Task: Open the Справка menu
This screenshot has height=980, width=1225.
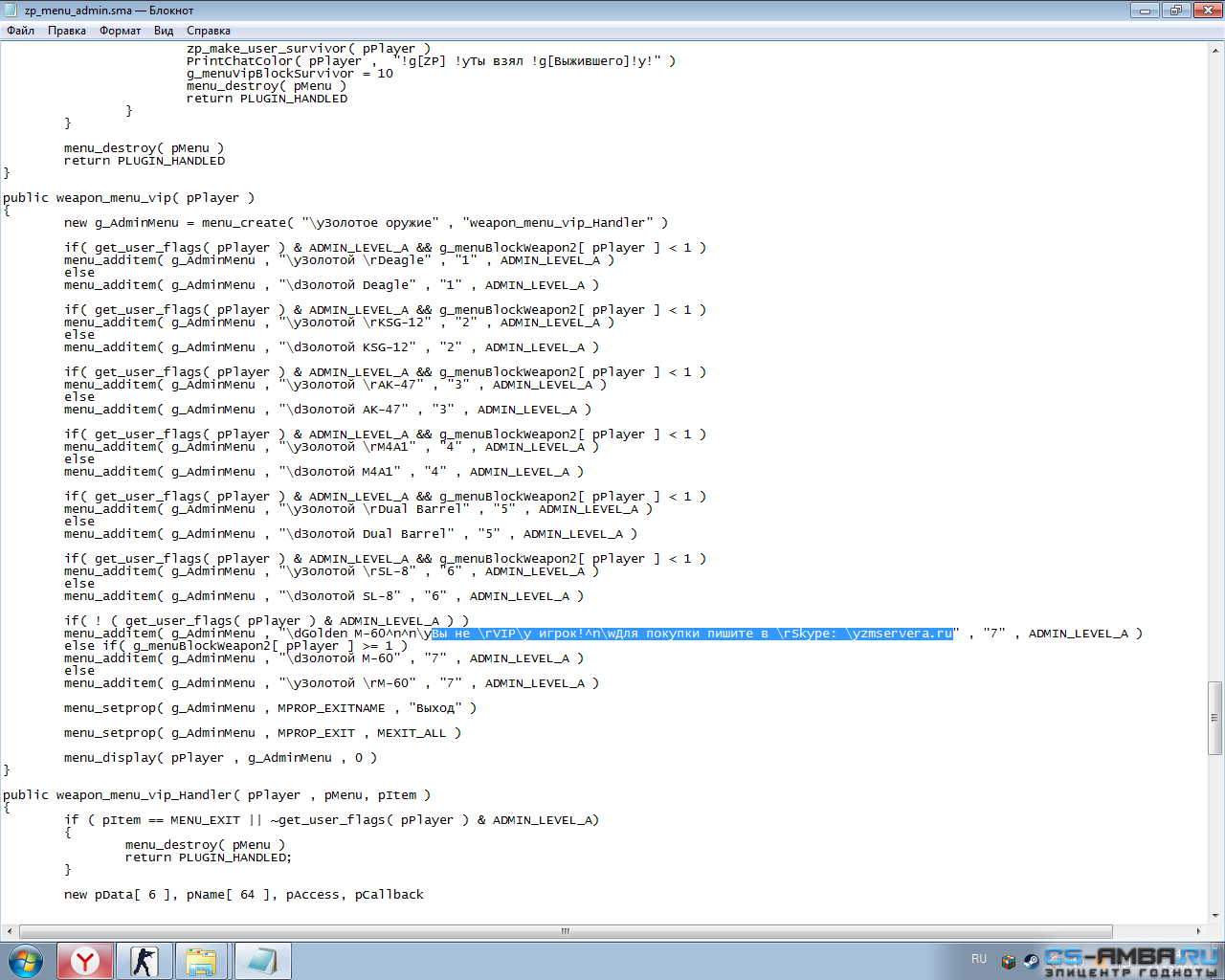Action: tap(208, 31)
